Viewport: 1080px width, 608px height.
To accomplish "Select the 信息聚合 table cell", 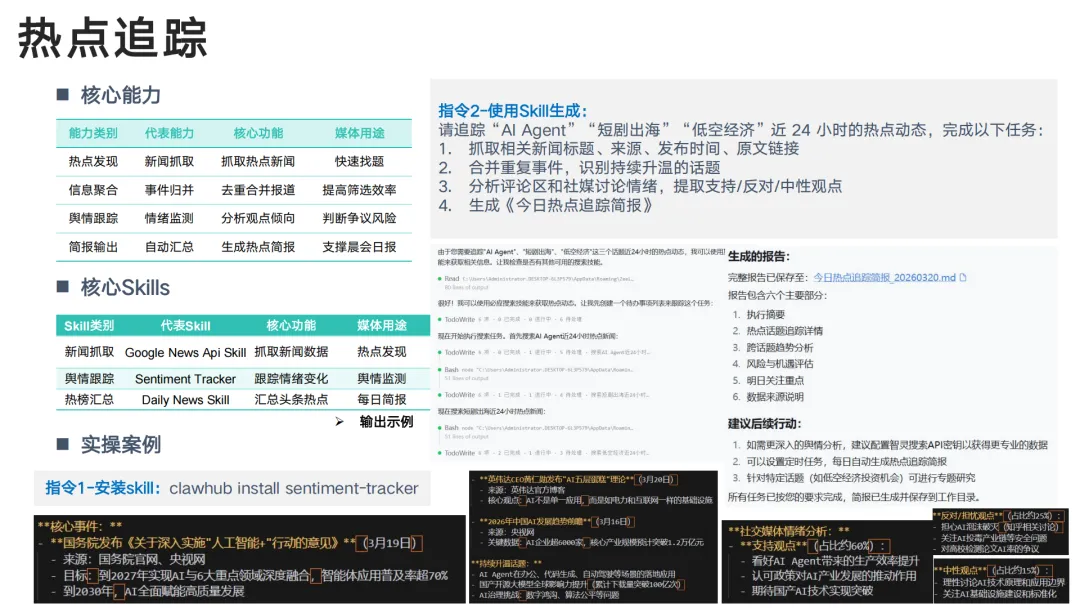I will click(x=93, y=190).
